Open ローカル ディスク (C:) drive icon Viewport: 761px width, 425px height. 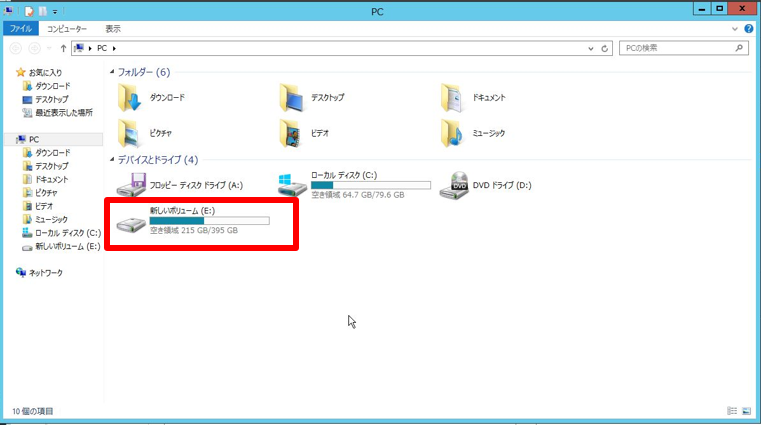pos(292,184)
